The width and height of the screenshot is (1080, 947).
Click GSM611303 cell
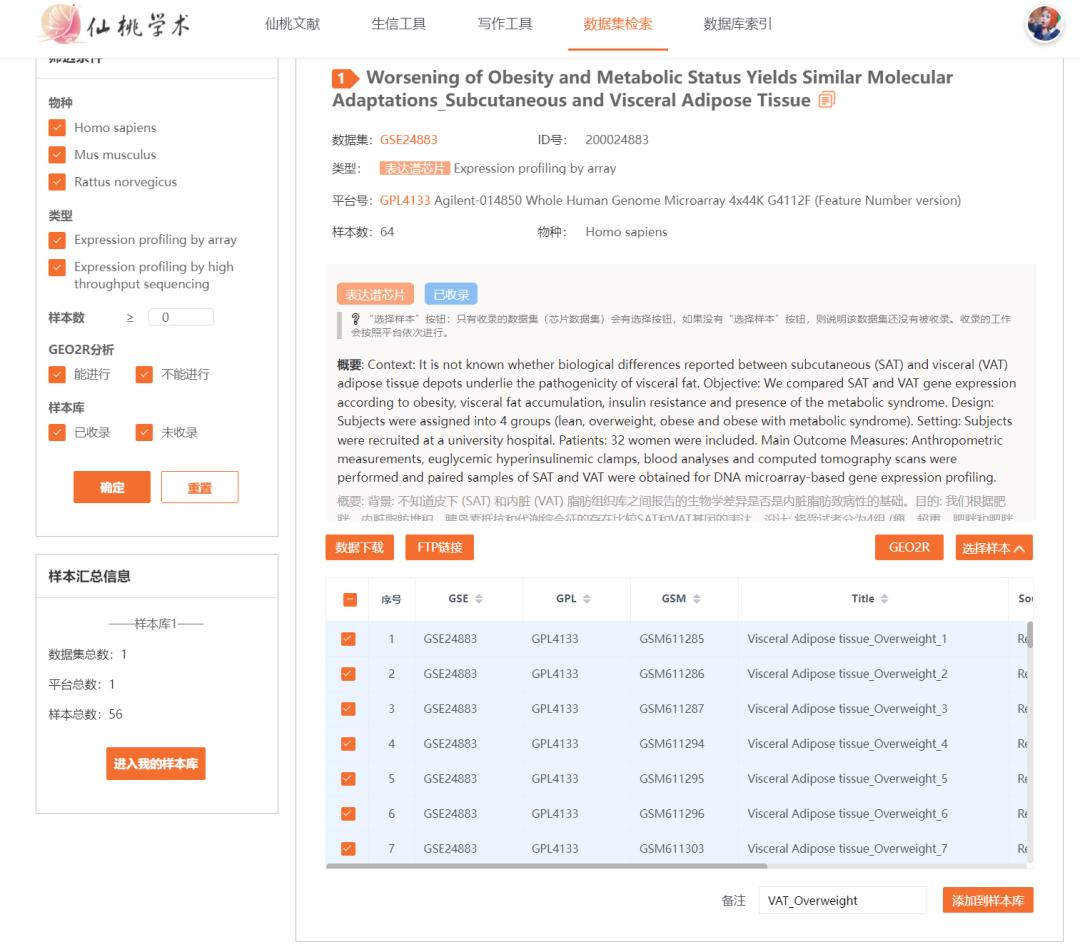point(672,849)
